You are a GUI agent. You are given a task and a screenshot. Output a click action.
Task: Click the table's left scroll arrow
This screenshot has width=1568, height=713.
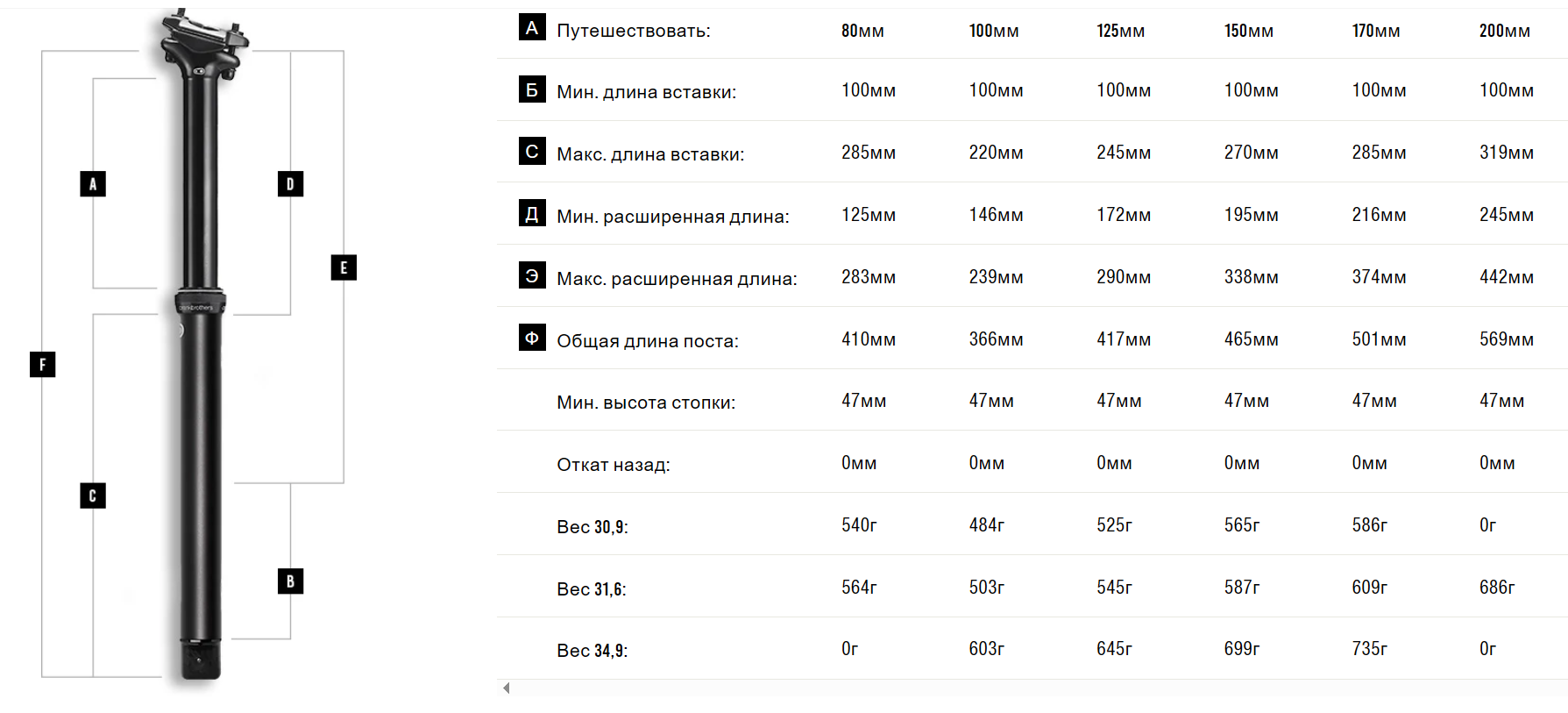[x=506, y=688]
